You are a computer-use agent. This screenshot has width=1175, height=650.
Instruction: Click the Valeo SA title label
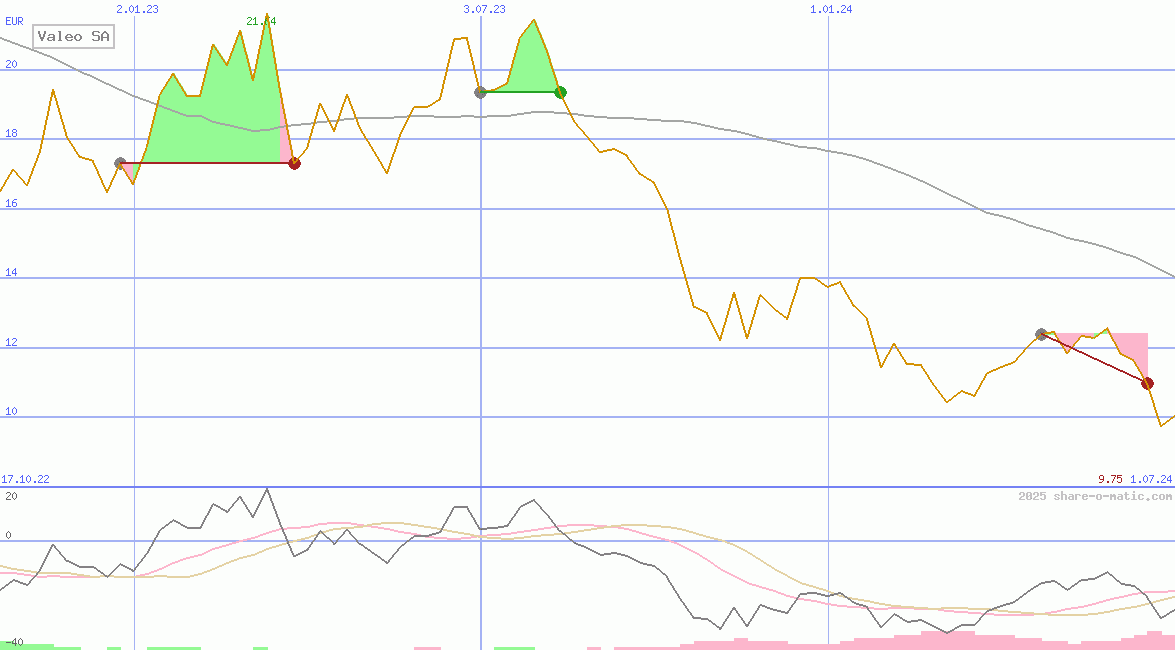73,37
